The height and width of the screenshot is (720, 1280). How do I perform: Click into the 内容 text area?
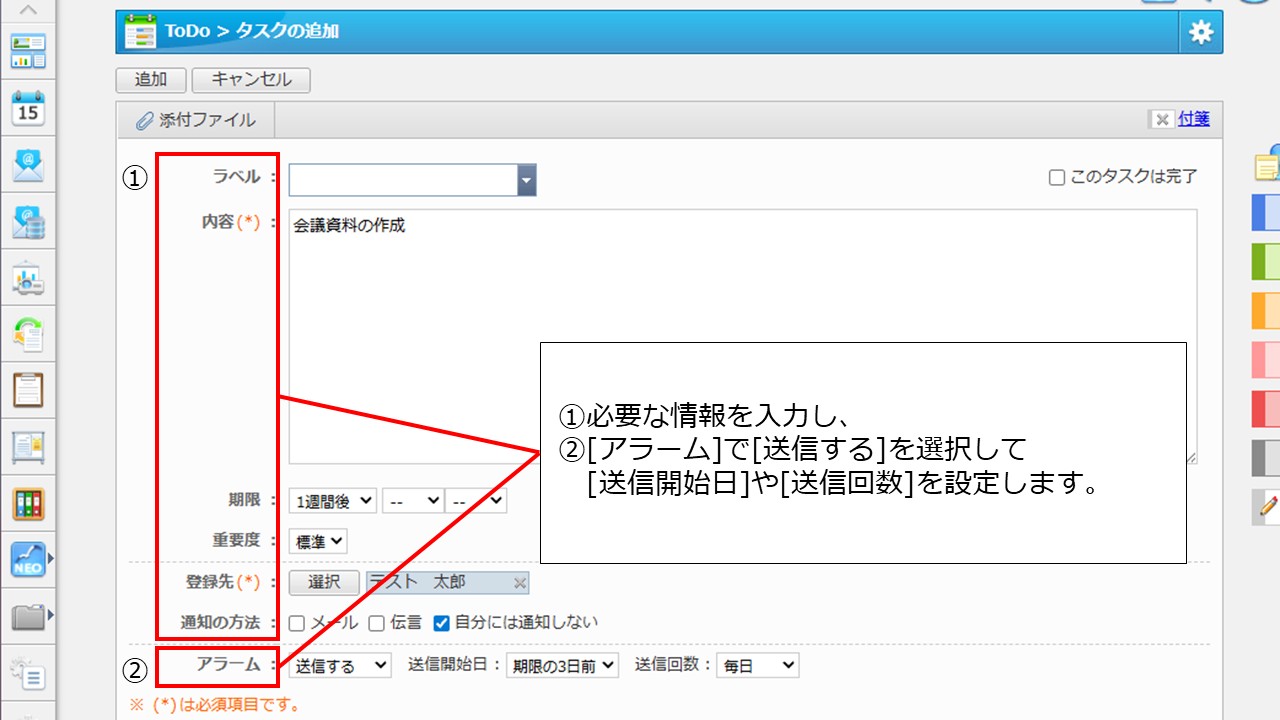(x=743, y=337)
